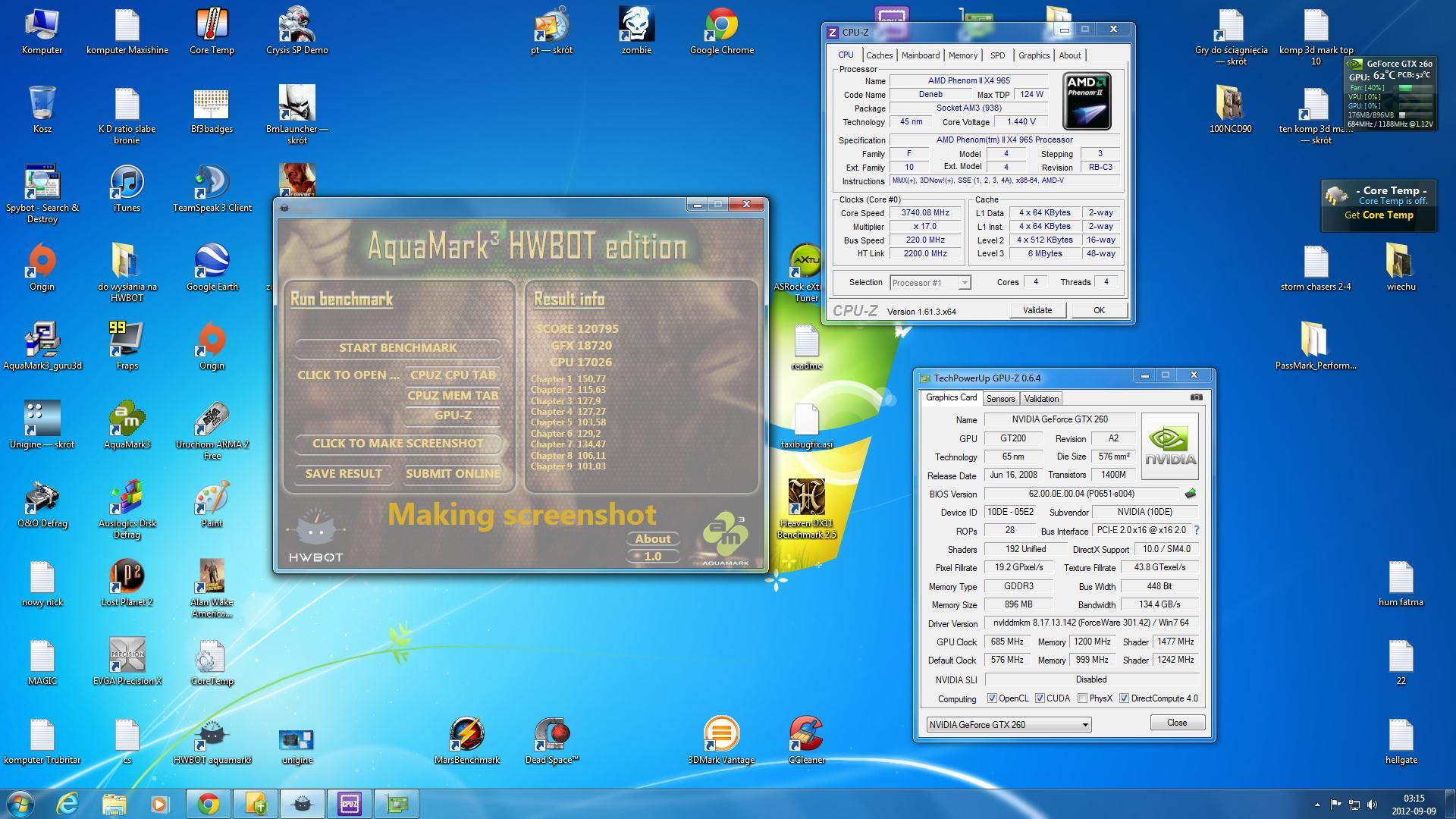Launch 3DMark Vantage desktop icon

tap(721, 740)
